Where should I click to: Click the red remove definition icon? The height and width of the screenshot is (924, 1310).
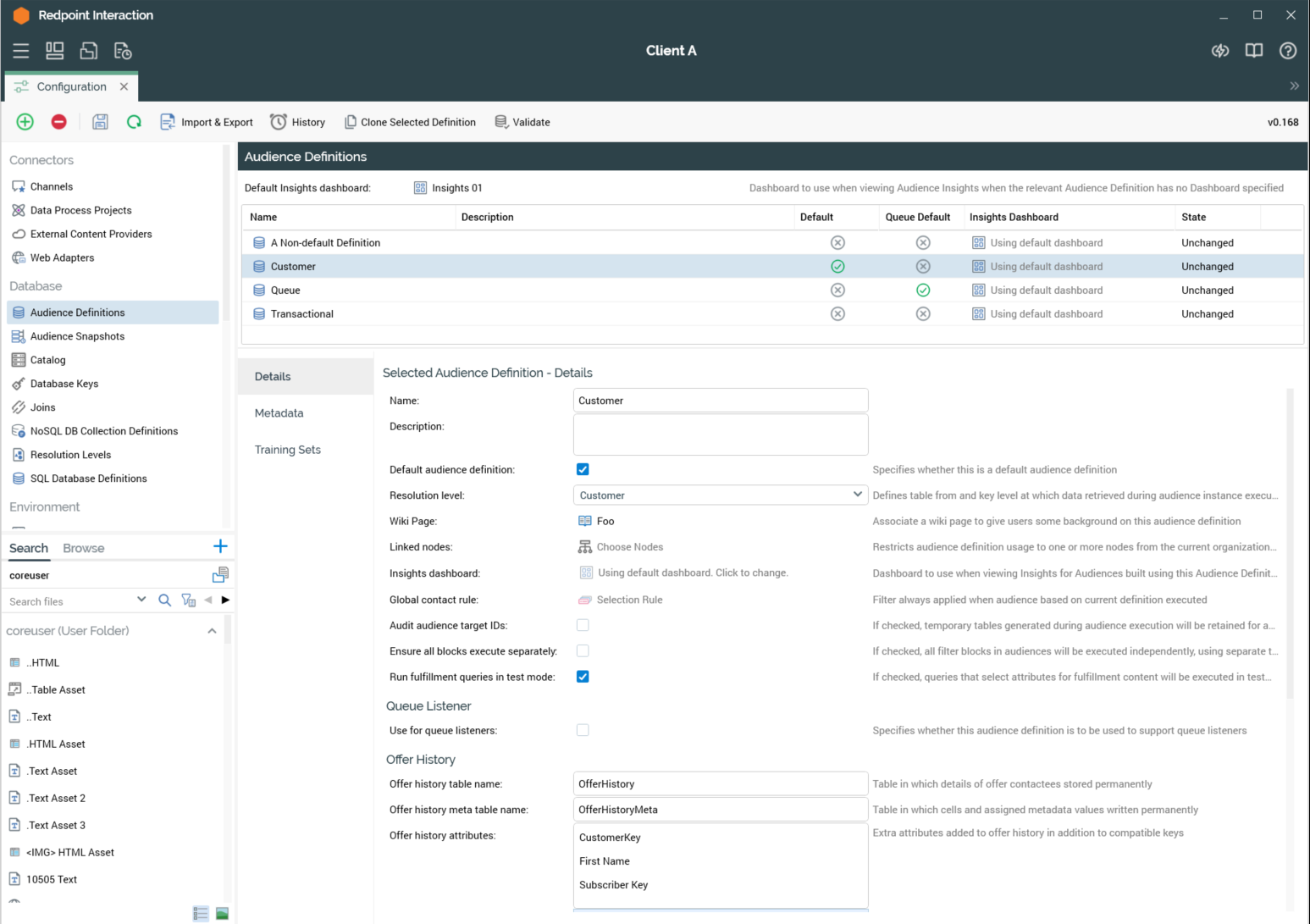point(59,122)
